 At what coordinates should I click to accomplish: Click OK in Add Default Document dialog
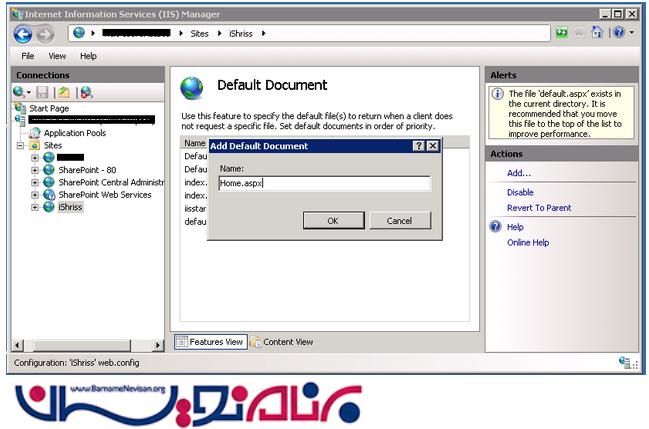click(x=334, y=221)
